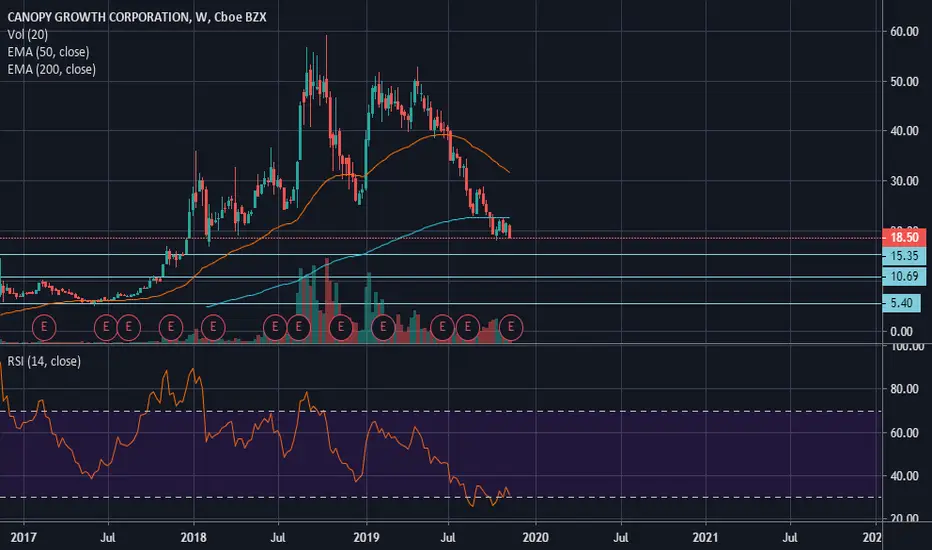Click the 10.69 horizontal line price label
Viewport: 932px width, 550px height.
pos(903,276)
